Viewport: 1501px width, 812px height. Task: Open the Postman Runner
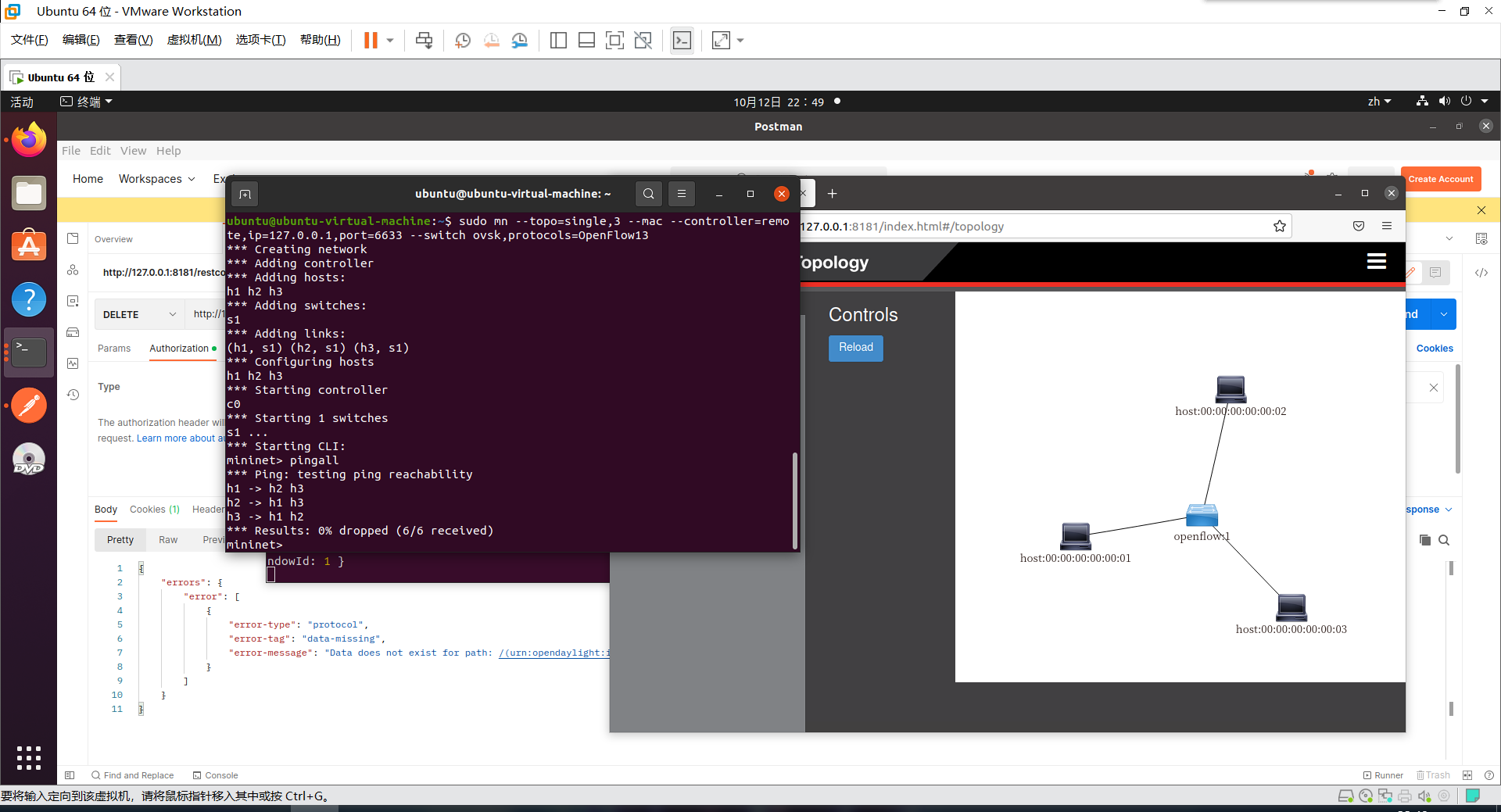[1383, 775]
